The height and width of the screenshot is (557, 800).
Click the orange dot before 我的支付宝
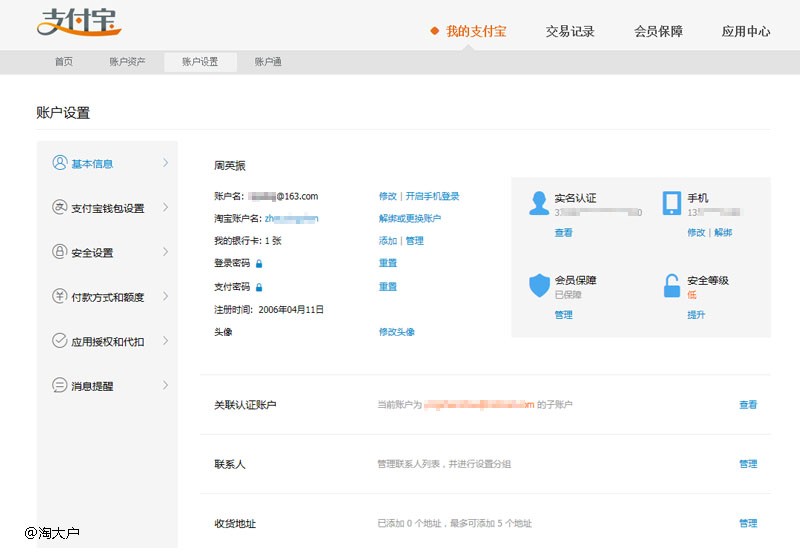pos(435,31)
